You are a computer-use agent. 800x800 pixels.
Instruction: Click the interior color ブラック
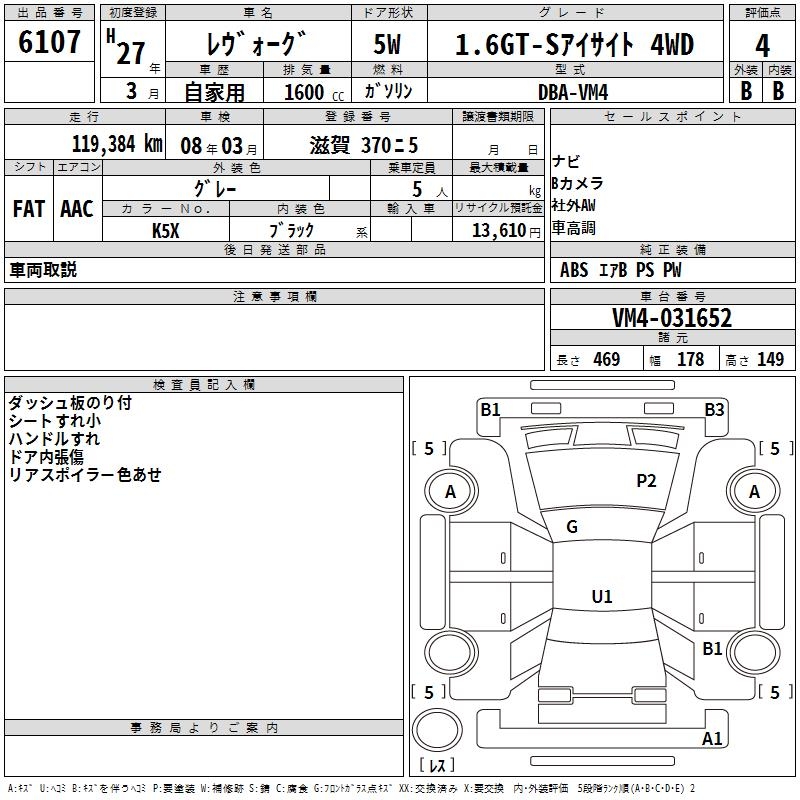tap(291, 230)
